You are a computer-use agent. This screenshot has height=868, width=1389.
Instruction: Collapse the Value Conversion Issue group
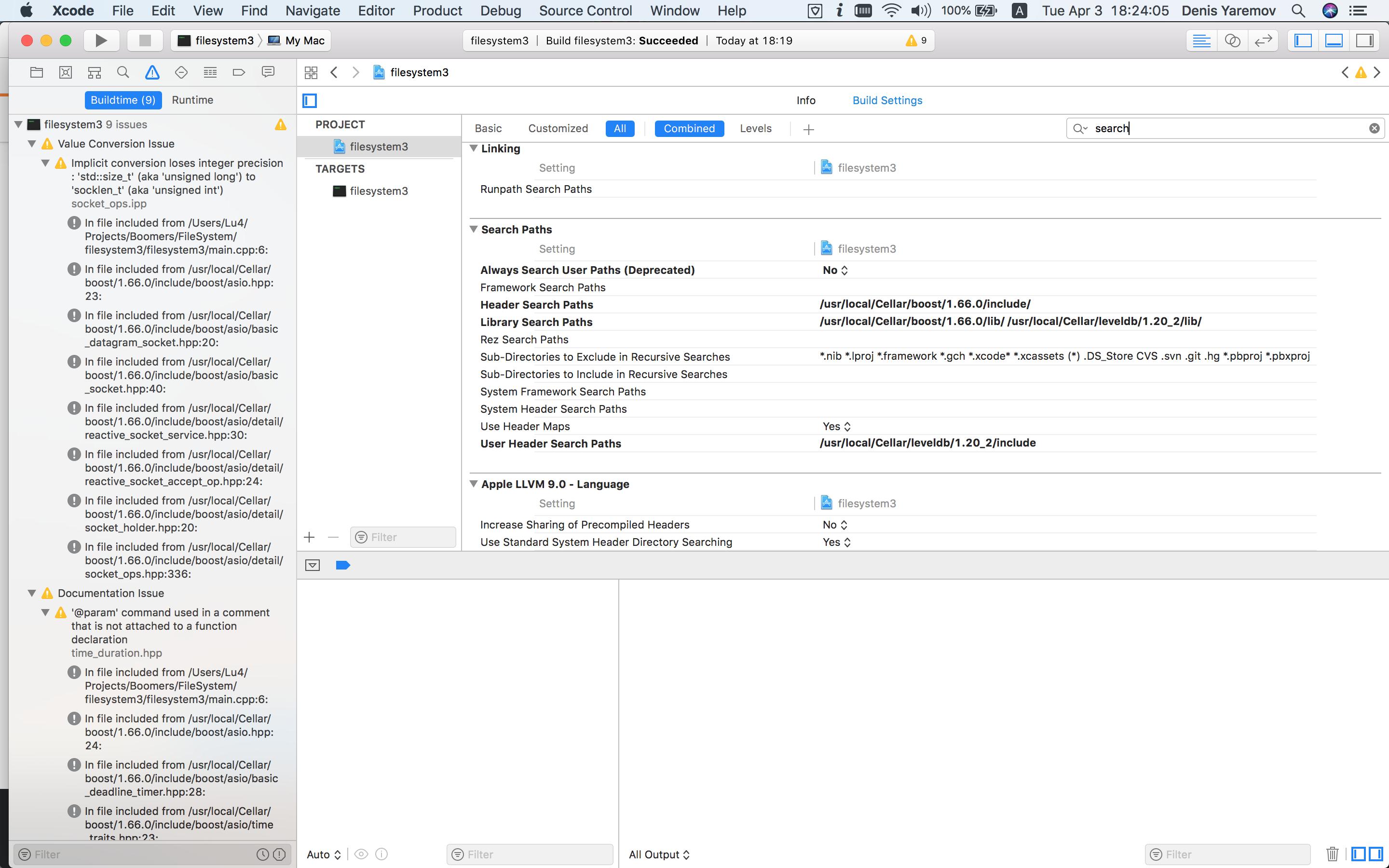point(32,144)
